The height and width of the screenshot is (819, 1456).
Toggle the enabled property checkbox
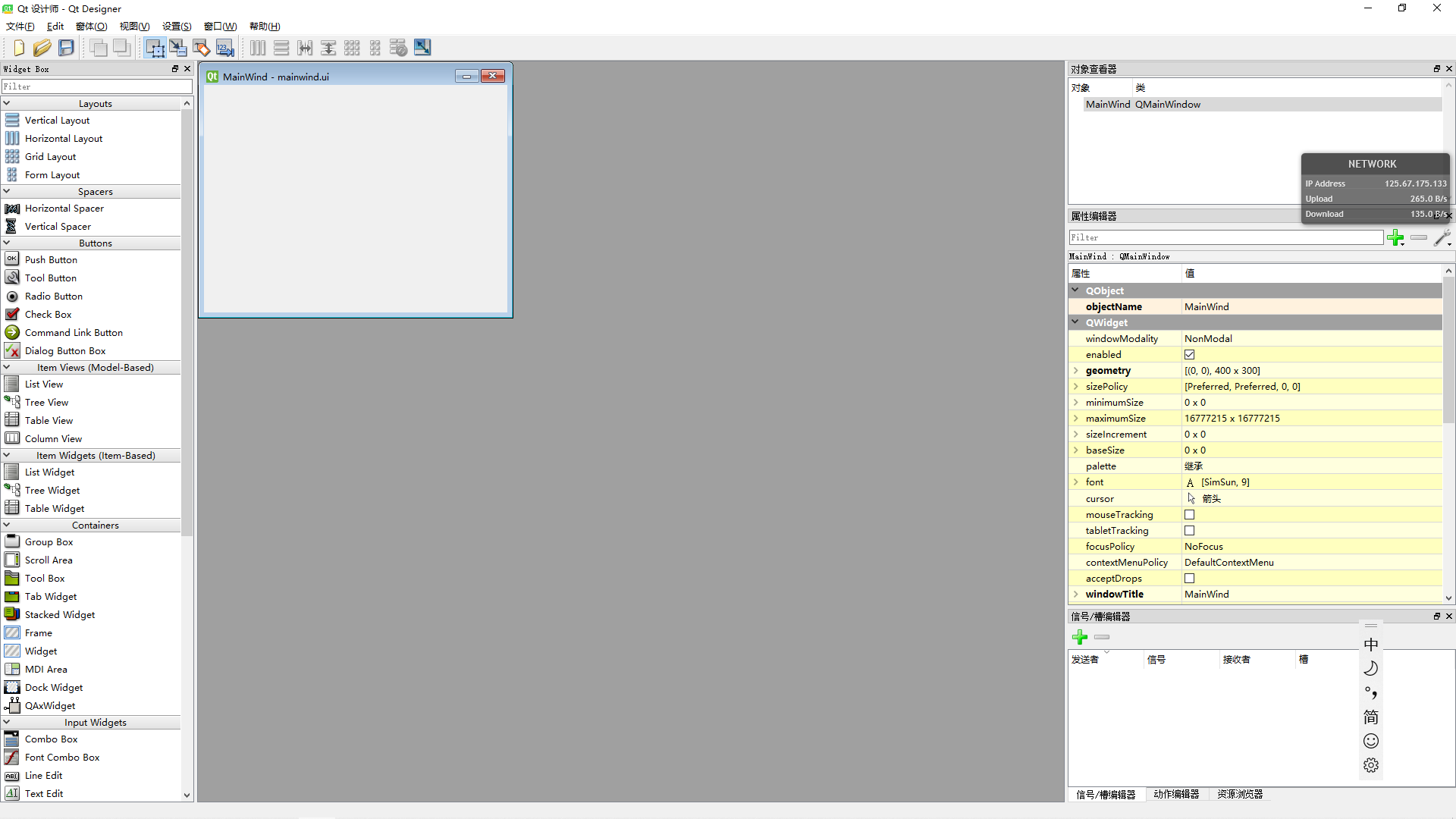click(1189, 355)
